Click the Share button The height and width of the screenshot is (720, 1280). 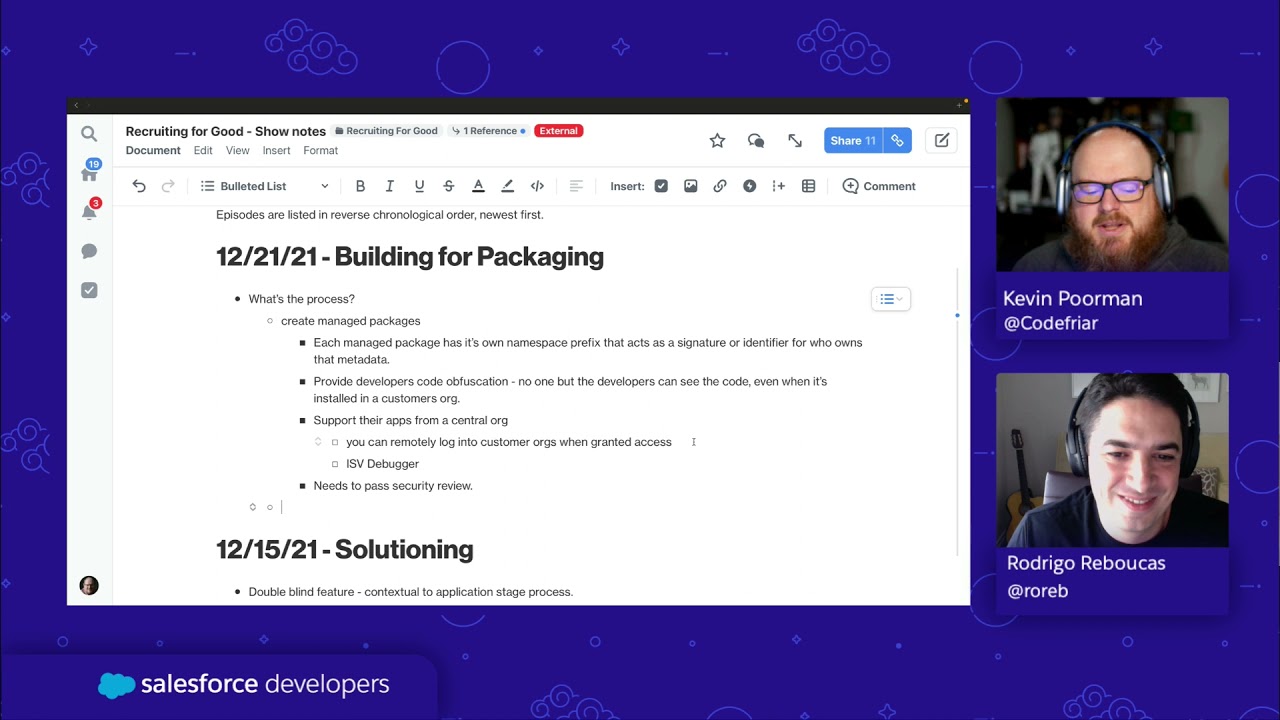853,141
